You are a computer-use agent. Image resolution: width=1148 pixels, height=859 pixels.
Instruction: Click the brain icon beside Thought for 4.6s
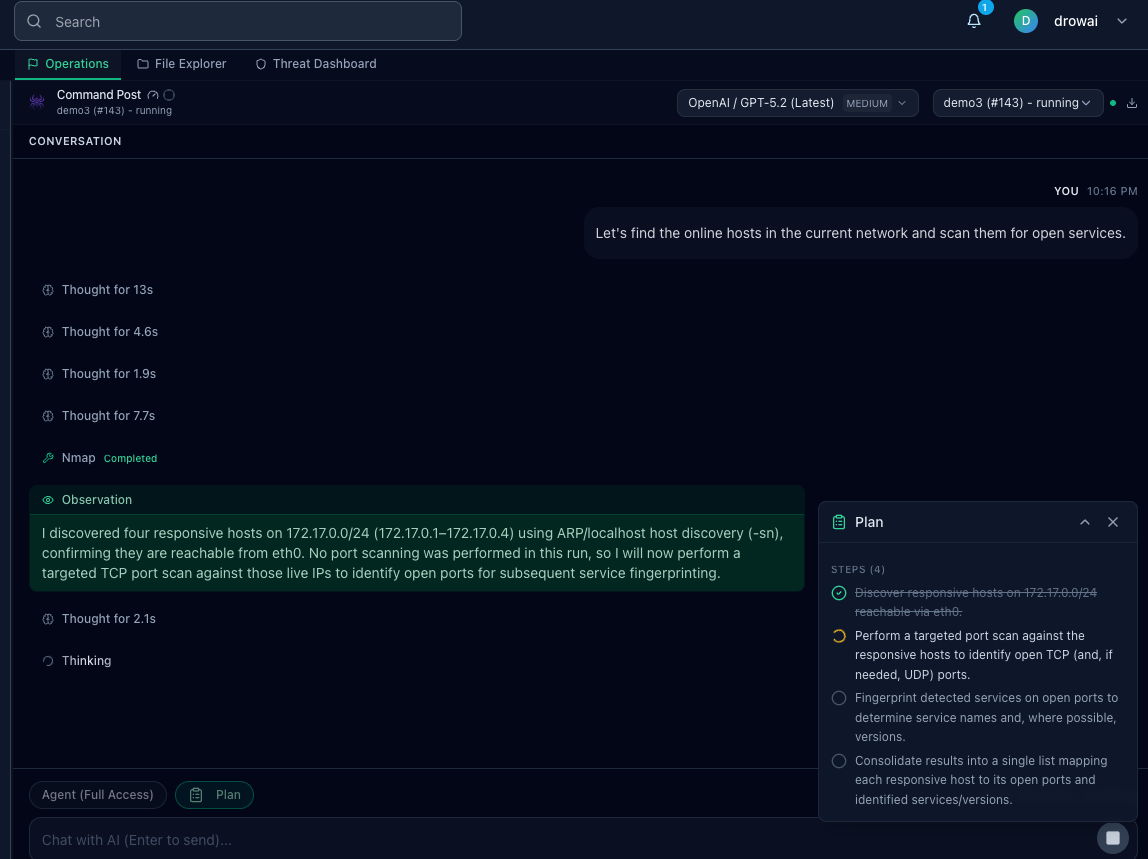(x=48, y=332)
